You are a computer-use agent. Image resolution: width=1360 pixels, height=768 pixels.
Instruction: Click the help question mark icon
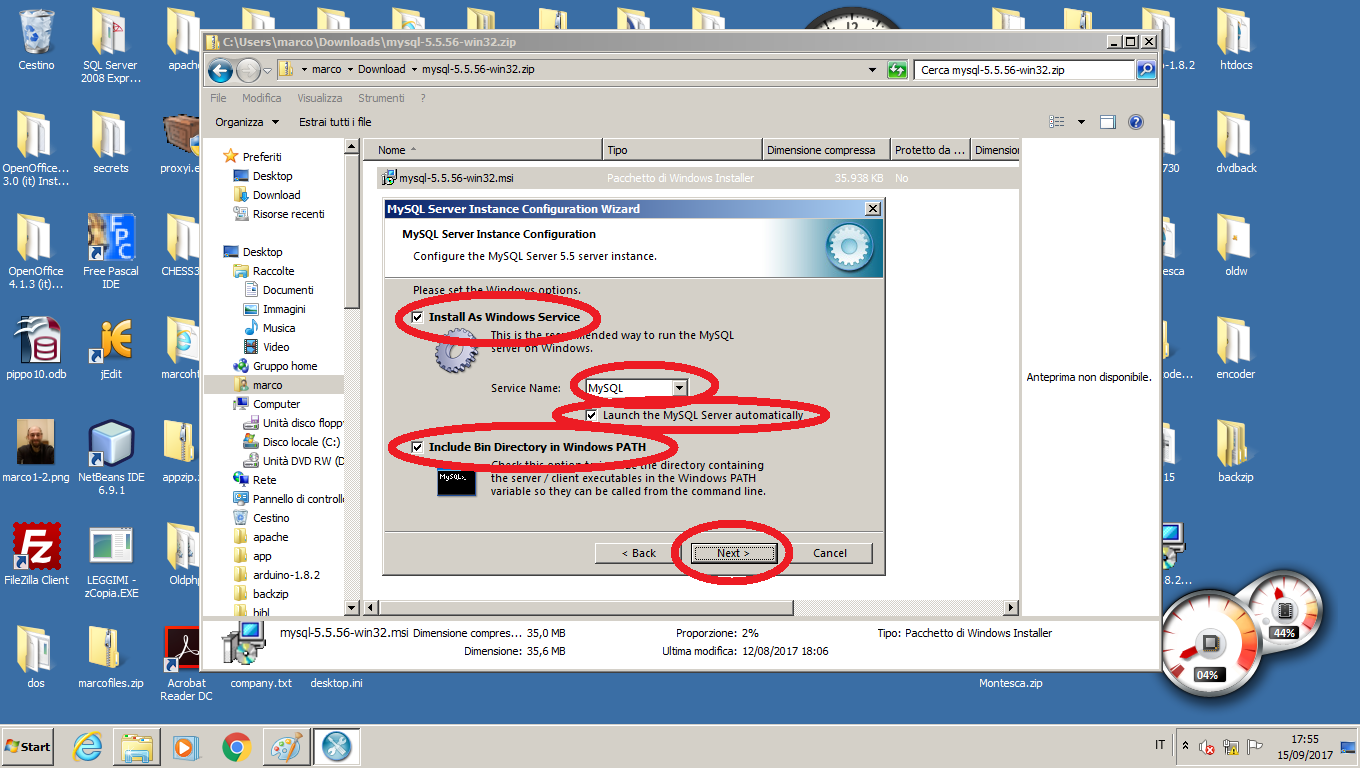pyautogui.click(x=1135, y=122)
